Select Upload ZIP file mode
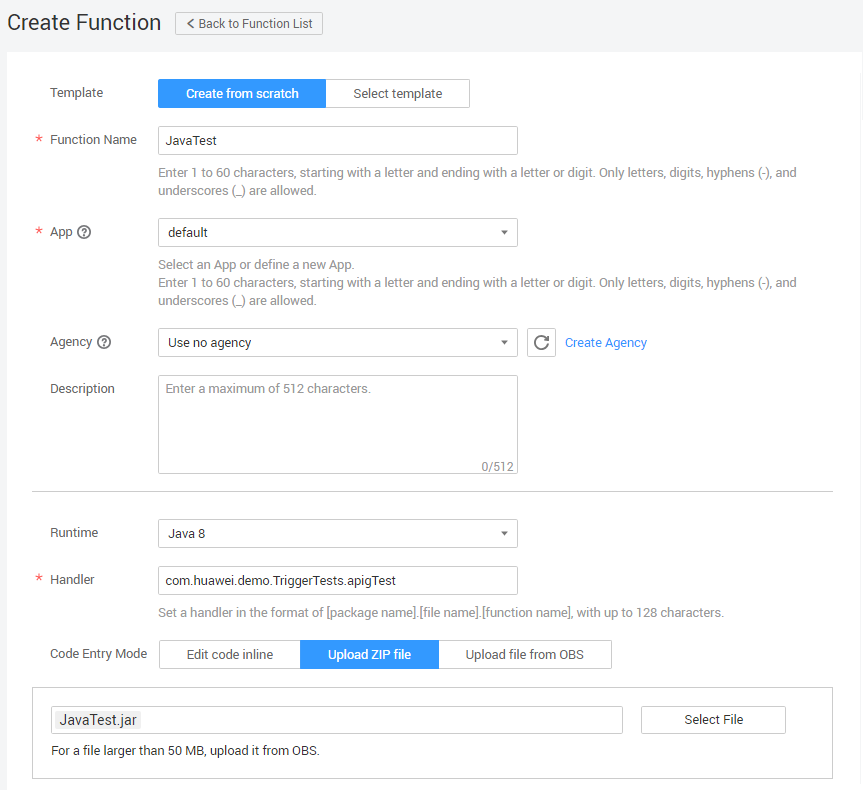The width and height of the screenshot is (863, 790). pos(369,655)
